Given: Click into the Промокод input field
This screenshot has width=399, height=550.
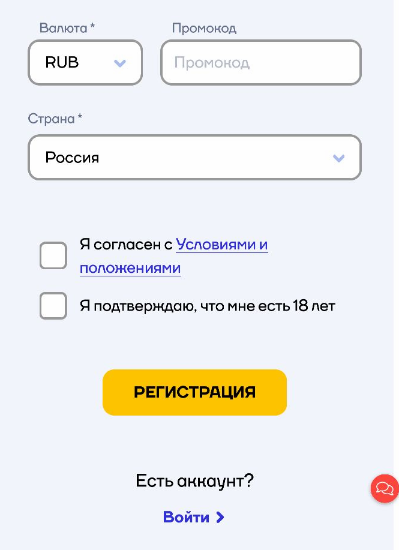Looking at the screenshot, I should [x=261, y=62].
